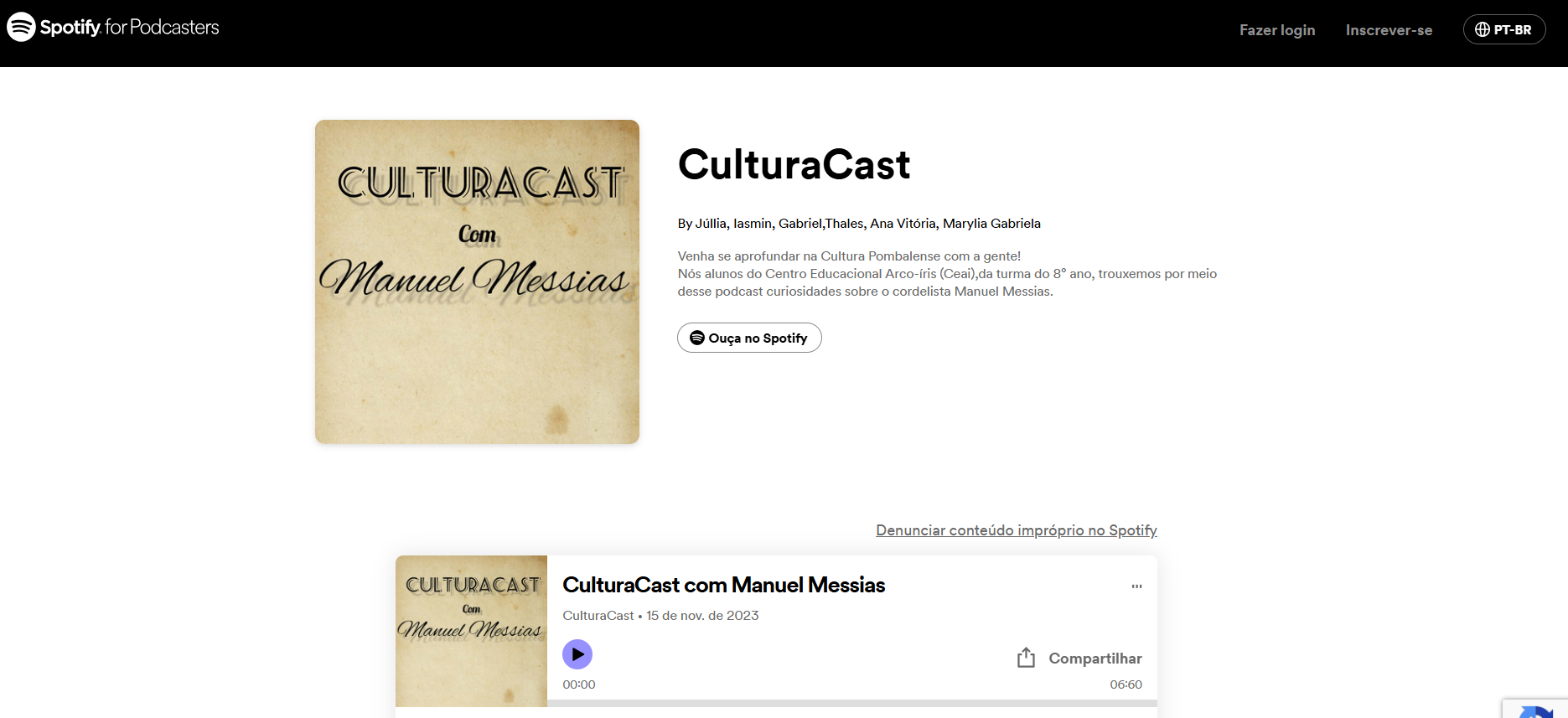Viewport: 1568px width, 718px height.
Task: Open Denunciar conteúdo impróprio no Spotify link
Action: point(1016,530)
